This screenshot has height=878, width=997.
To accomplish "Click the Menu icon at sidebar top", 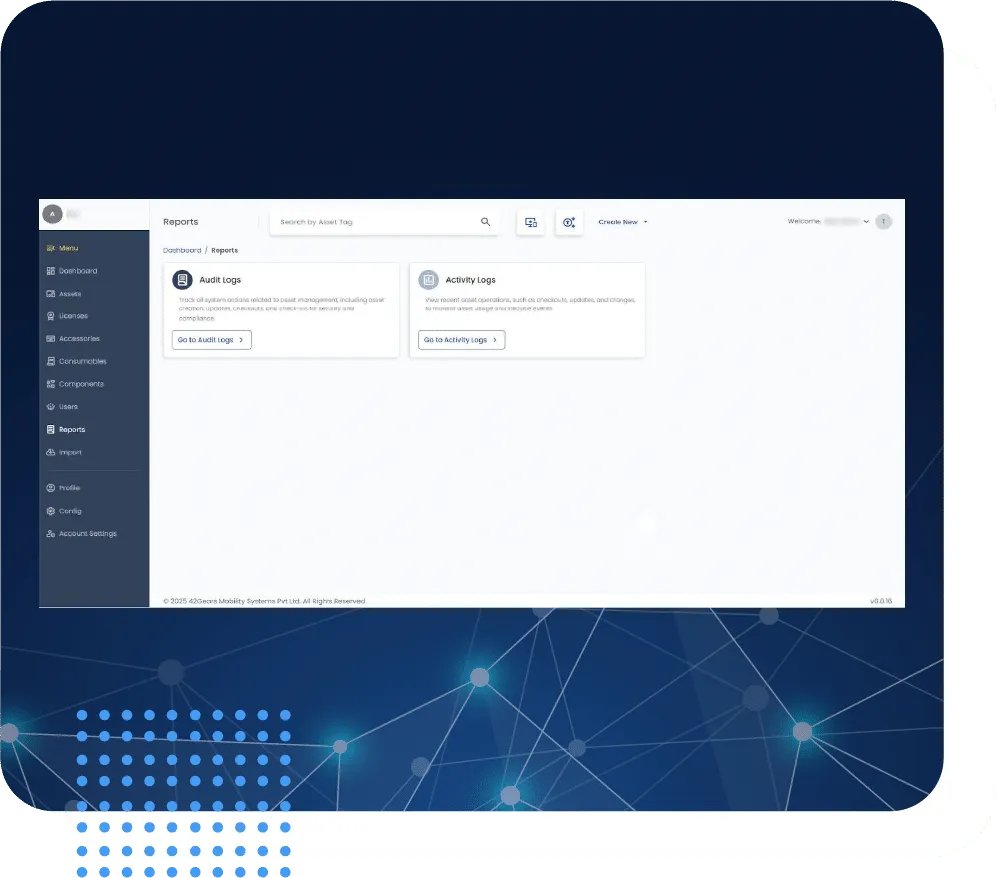I will click(x=51, y=248).
